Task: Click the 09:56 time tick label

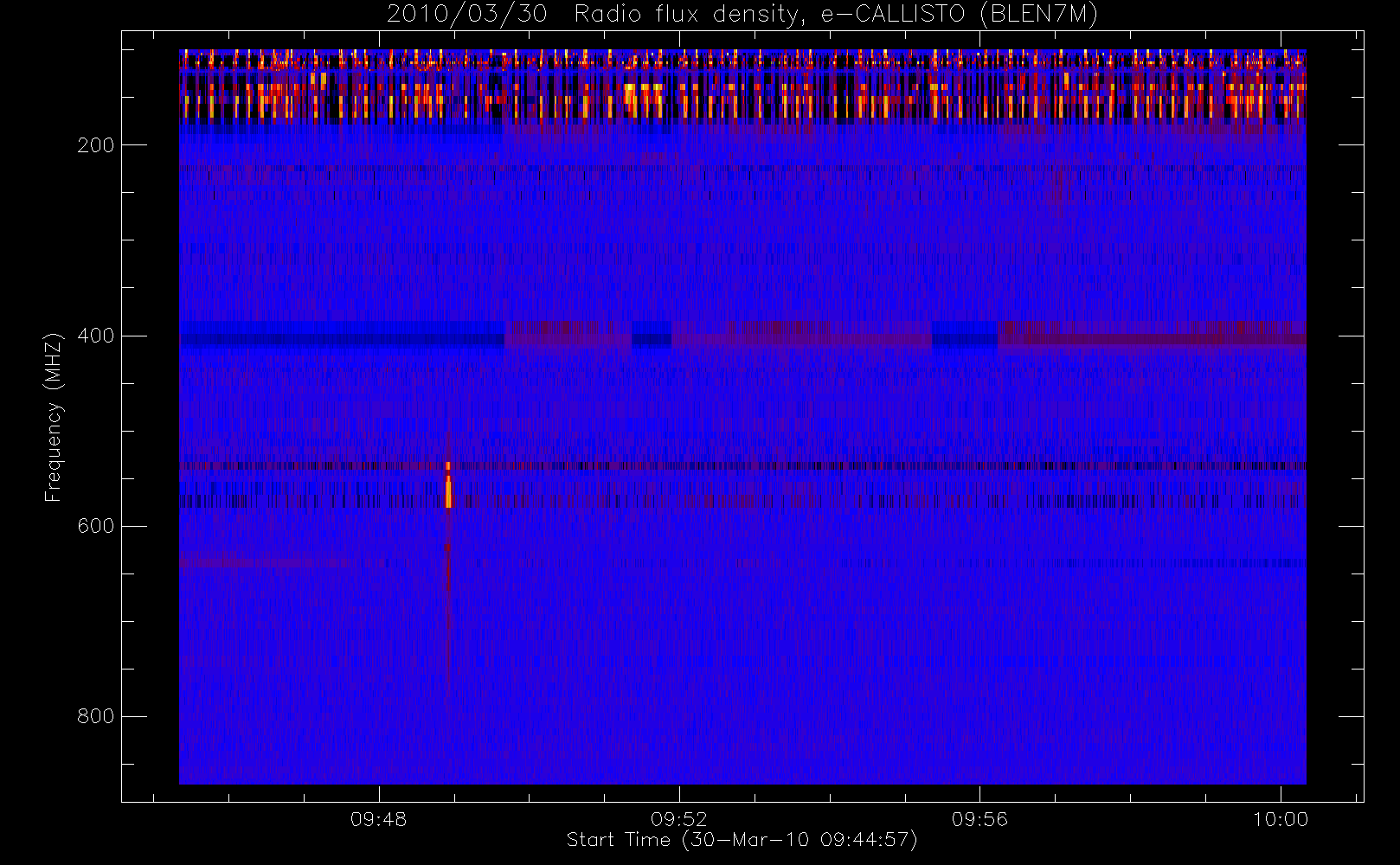Action: coord(979,819)
